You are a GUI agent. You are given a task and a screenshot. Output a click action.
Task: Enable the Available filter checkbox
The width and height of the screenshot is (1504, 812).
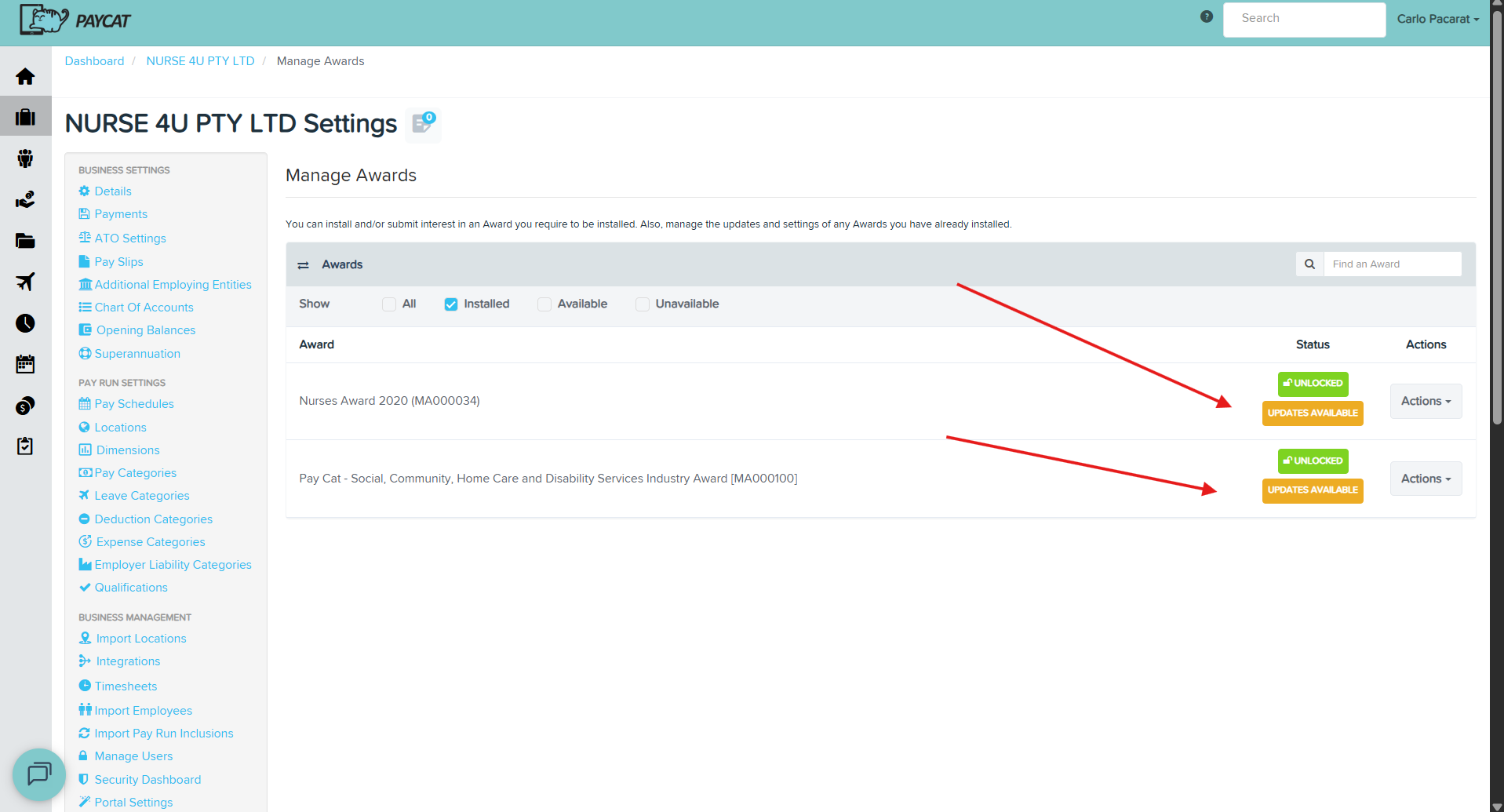click(544, 304)
